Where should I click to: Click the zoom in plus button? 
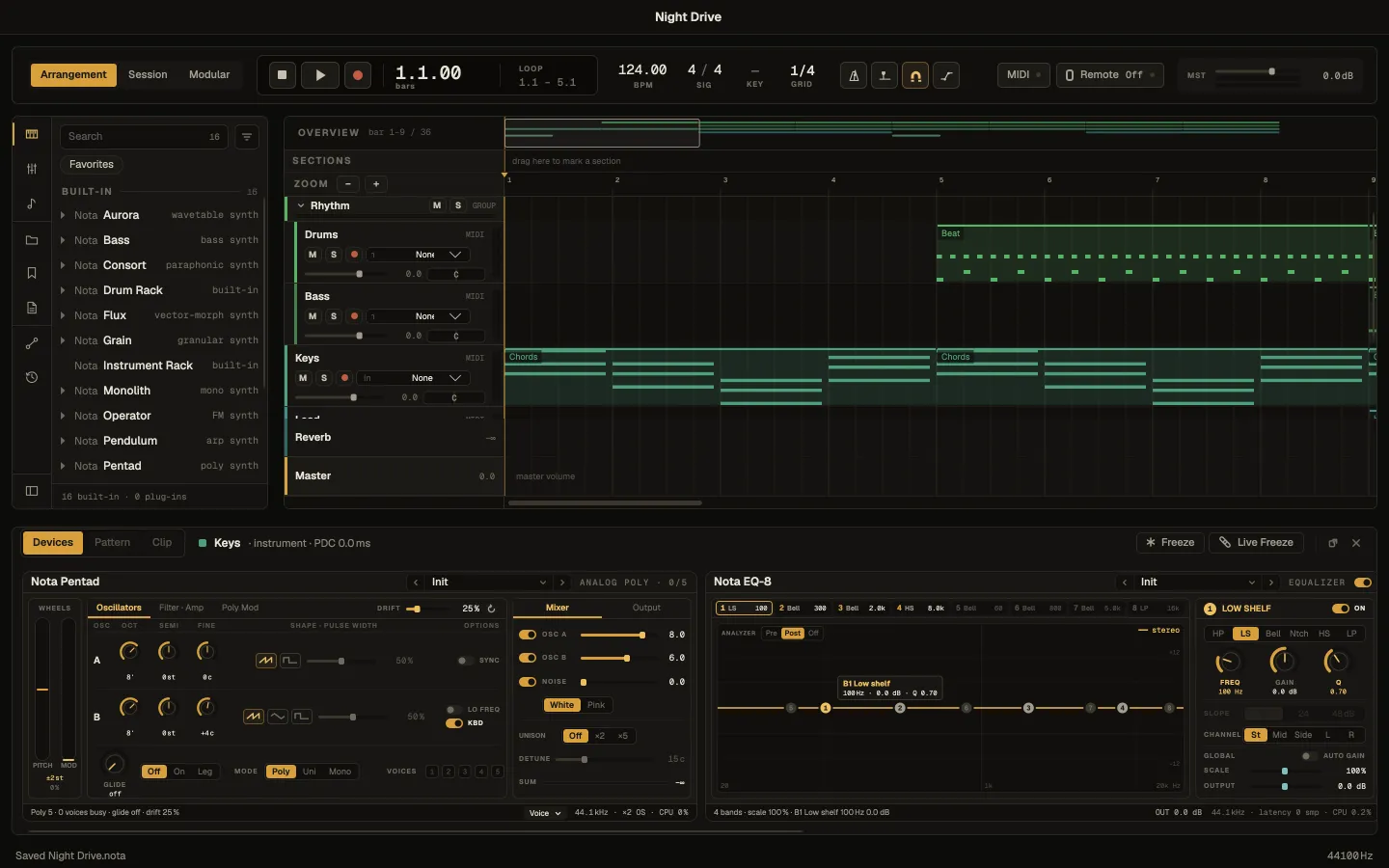click(376, 184)
